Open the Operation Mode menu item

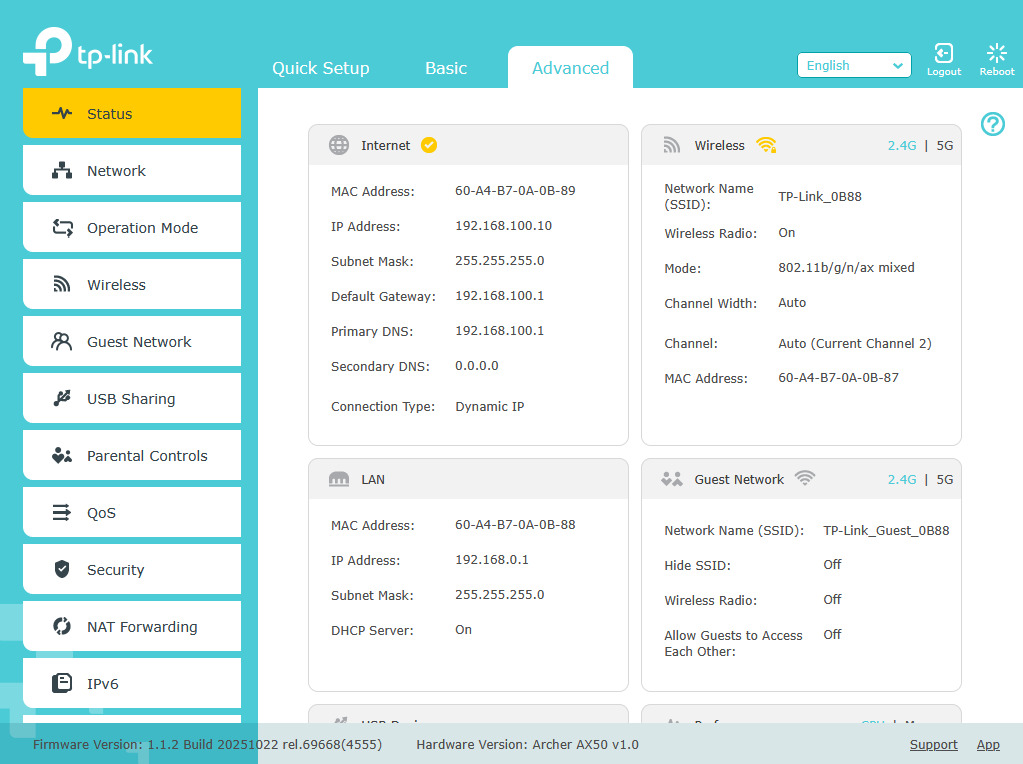132,227
